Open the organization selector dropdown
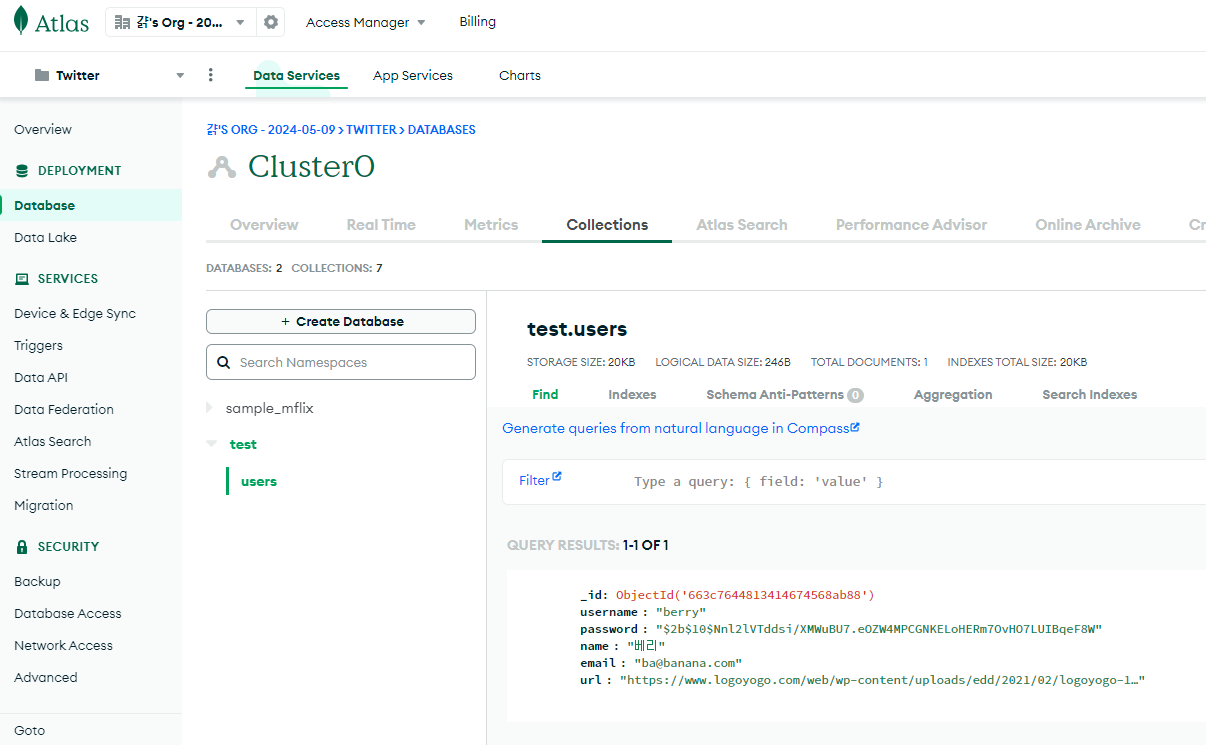Viewport: 1206px width, 745px height. click(x=180, y=22)
